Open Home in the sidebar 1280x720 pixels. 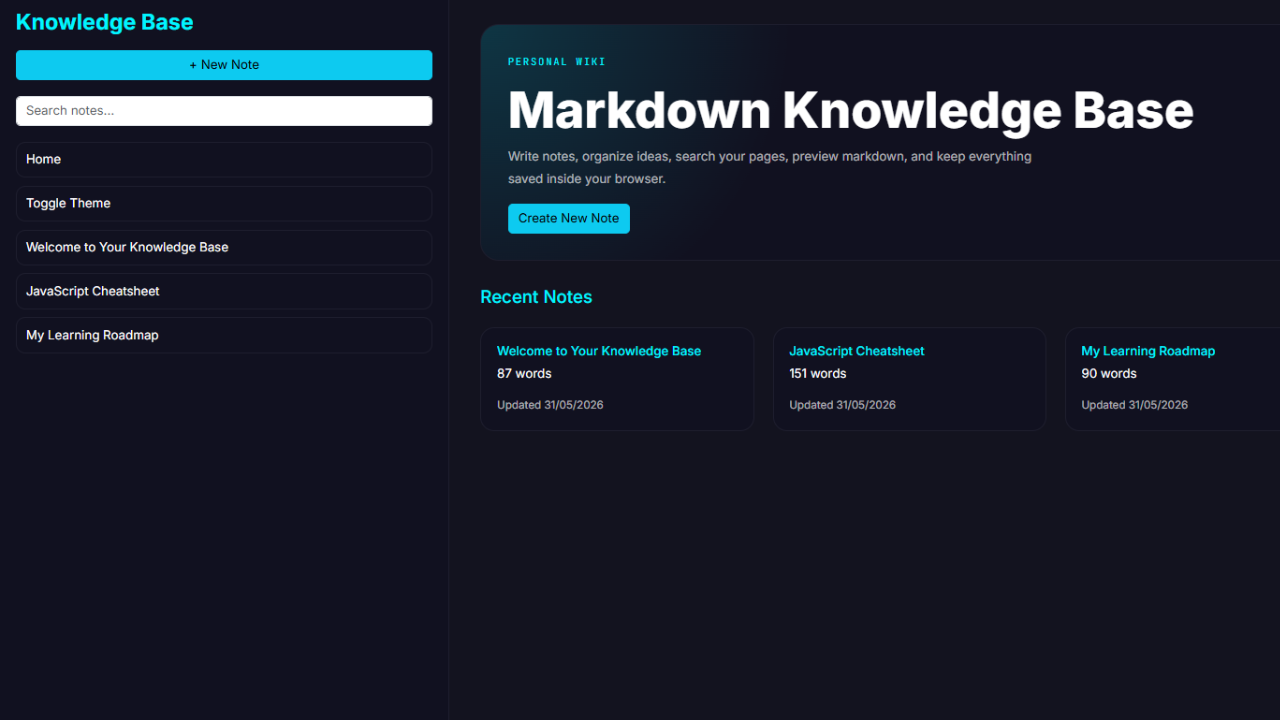click(x=224, y=160)
